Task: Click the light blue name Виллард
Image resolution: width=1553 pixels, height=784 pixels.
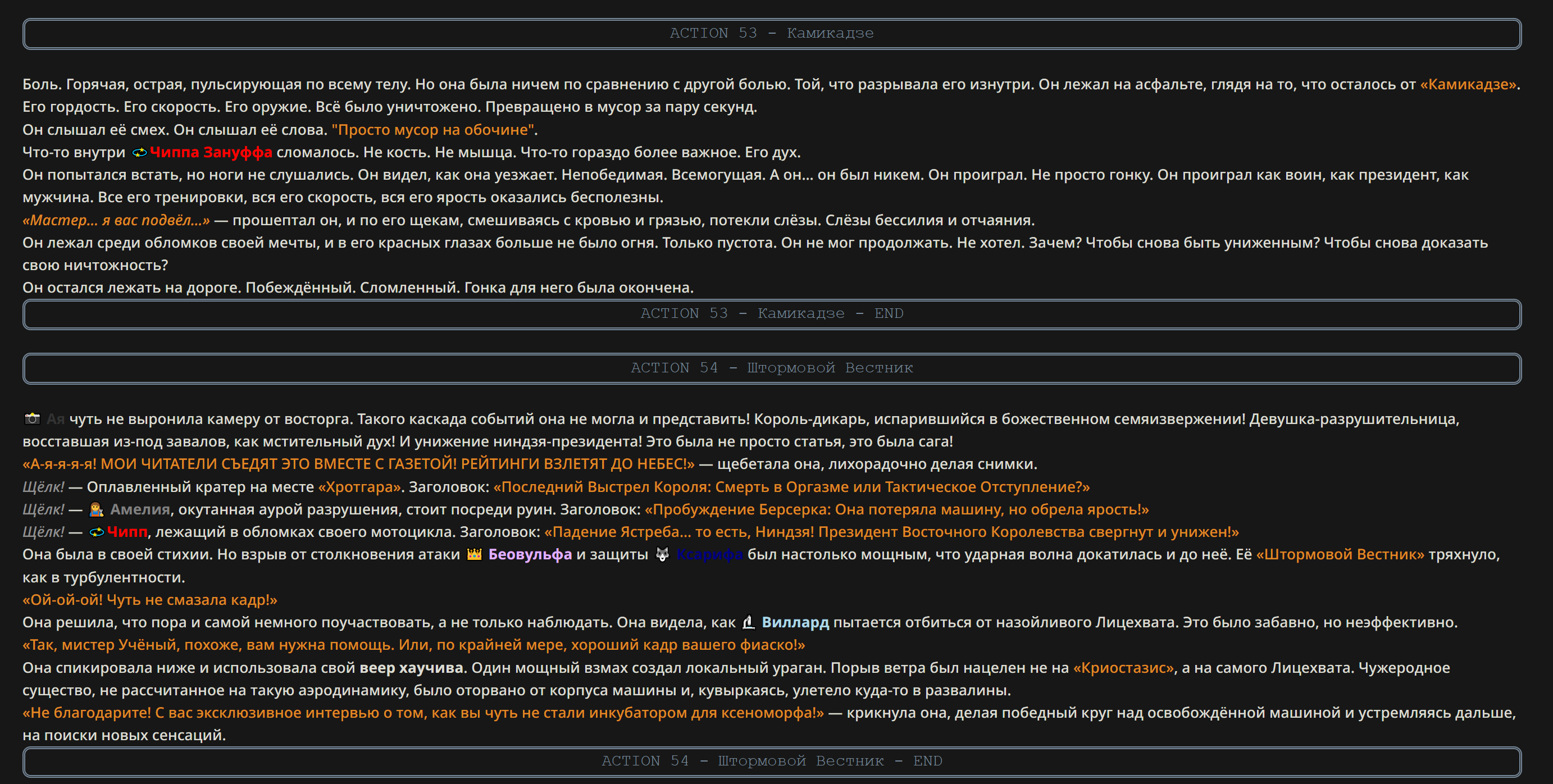Action: (x=795, y=622)
